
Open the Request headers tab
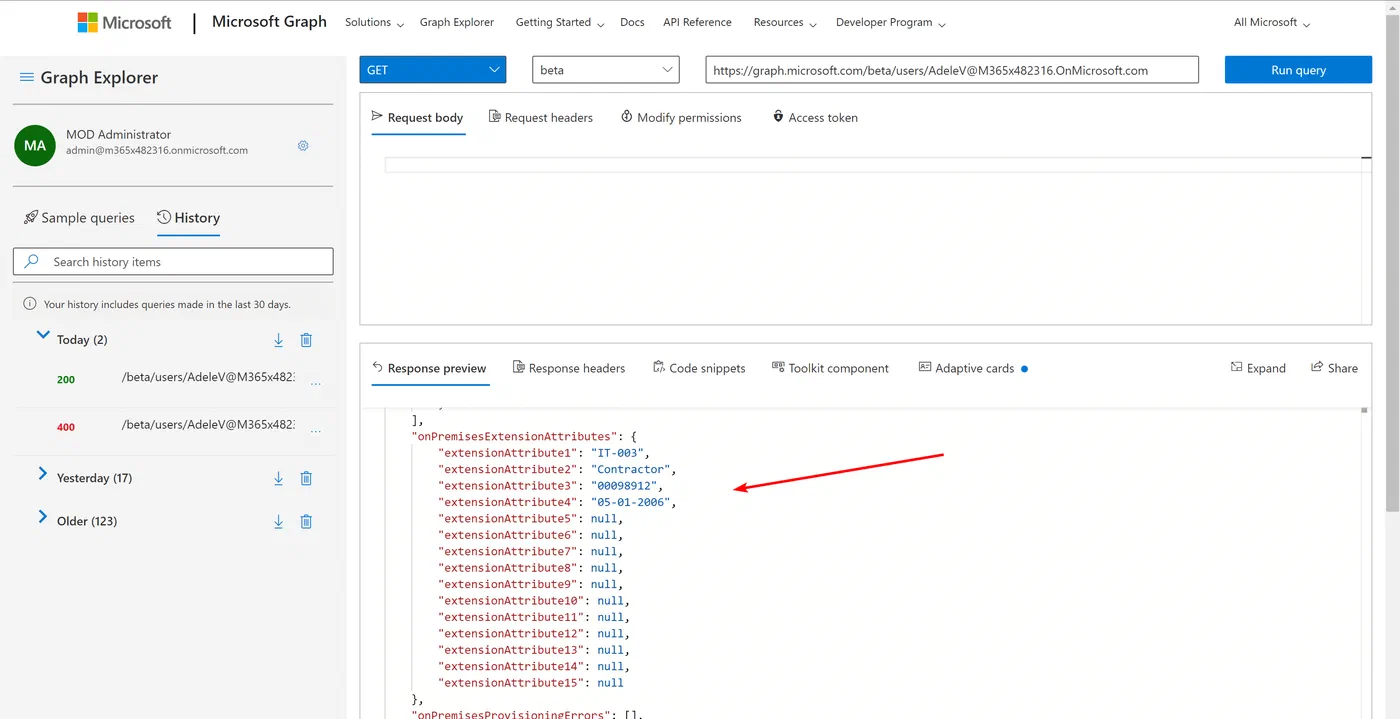pos(540,117)
